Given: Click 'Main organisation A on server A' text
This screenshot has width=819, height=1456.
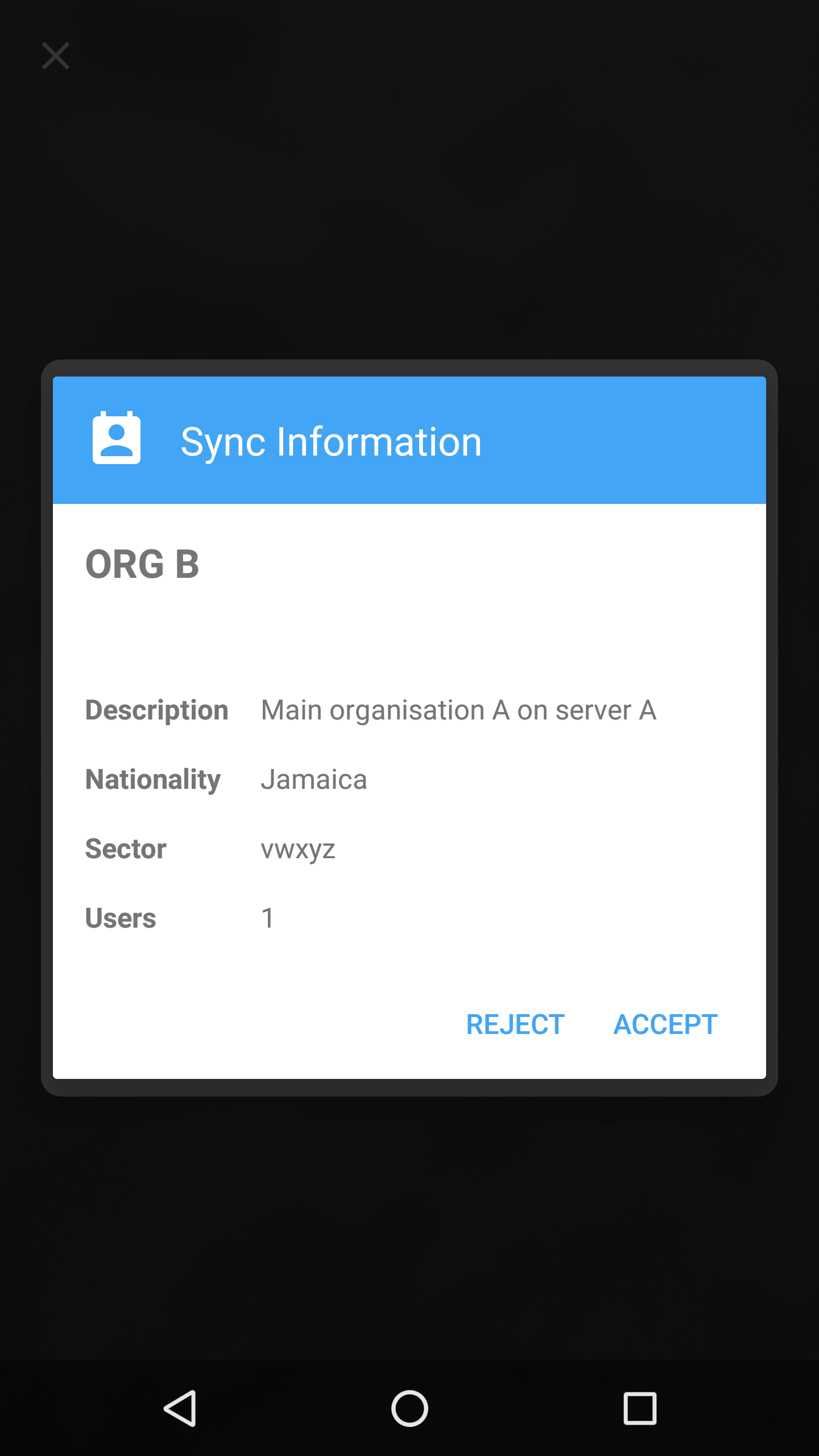Looking at the screenshot, I should pyautogui.click(x=458, y=710).
